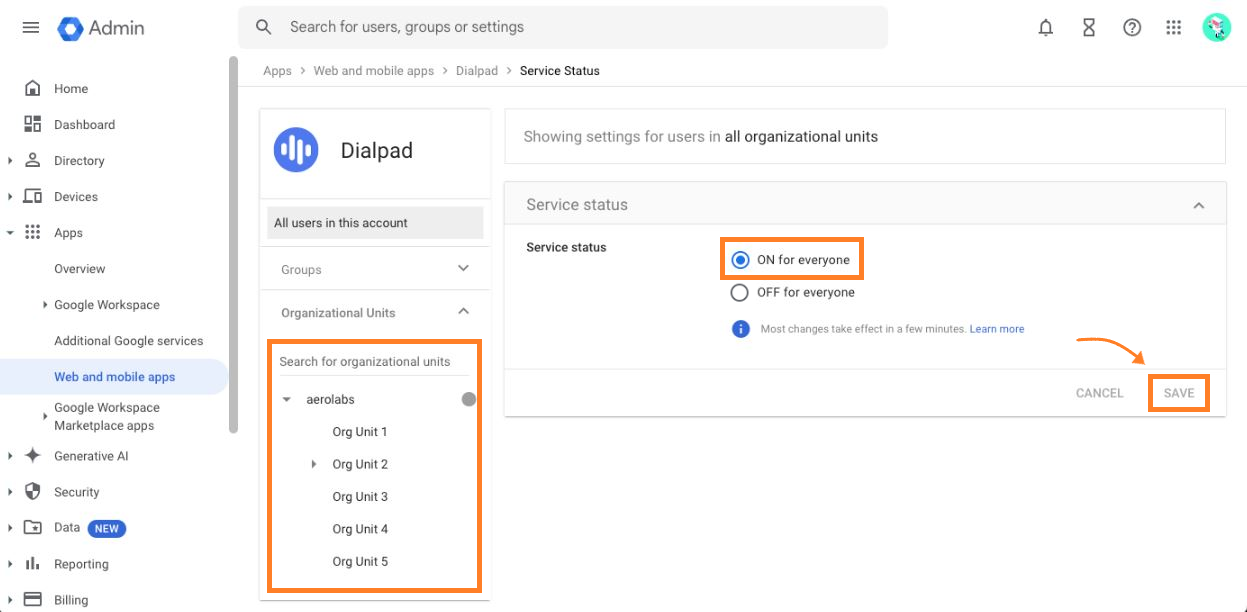
Task: Open the account avatar menu
Action: pyautogui.click(x=1216, y=28)
